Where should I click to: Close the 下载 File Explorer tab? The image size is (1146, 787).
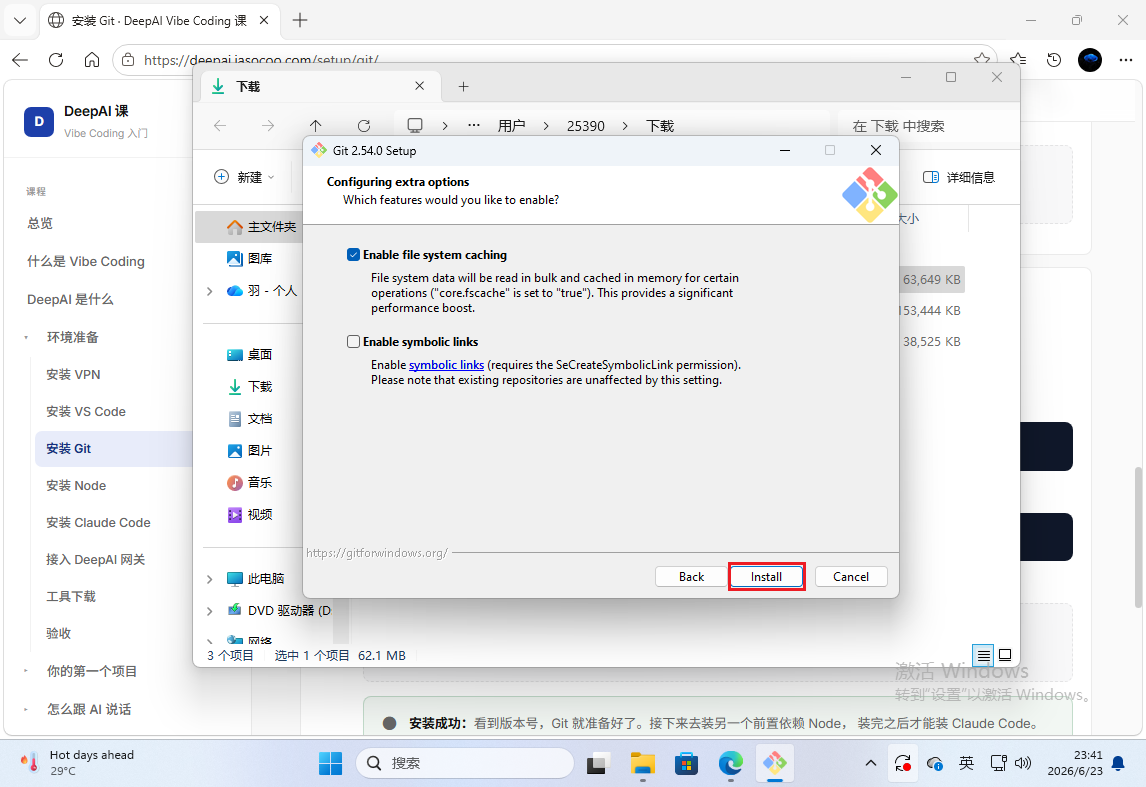click(x=420, y=86)
